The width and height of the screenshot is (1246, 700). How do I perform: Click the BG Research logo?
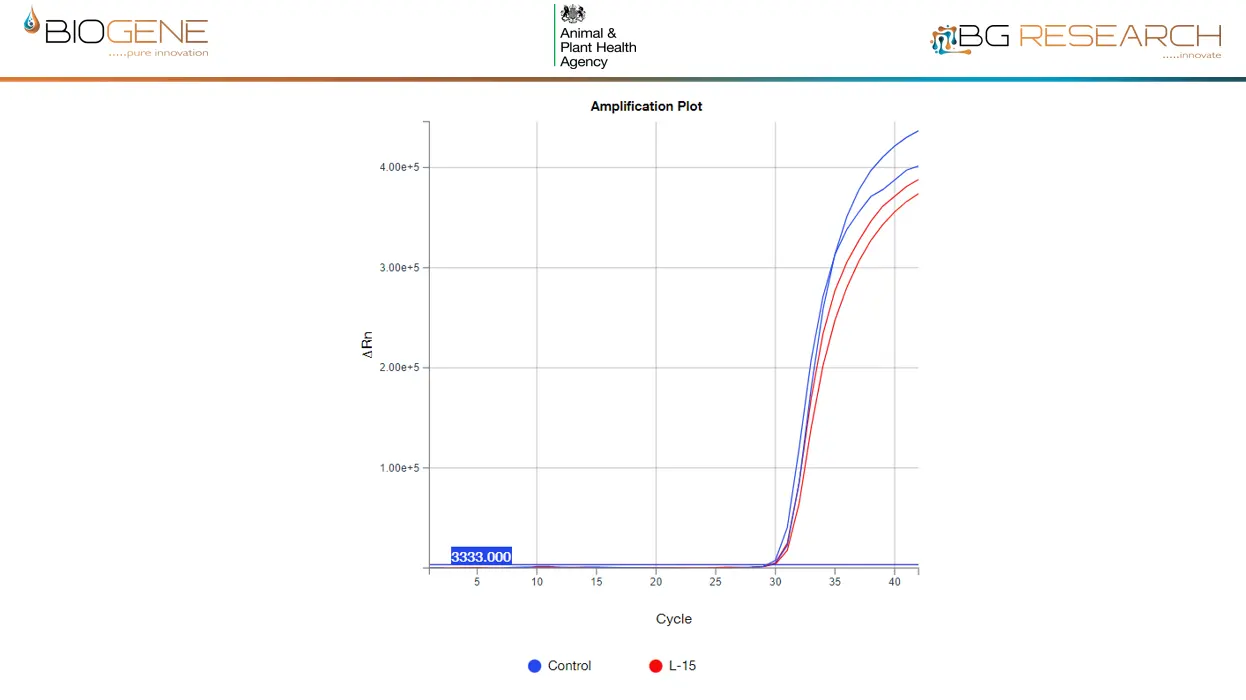pos(1076,38)
